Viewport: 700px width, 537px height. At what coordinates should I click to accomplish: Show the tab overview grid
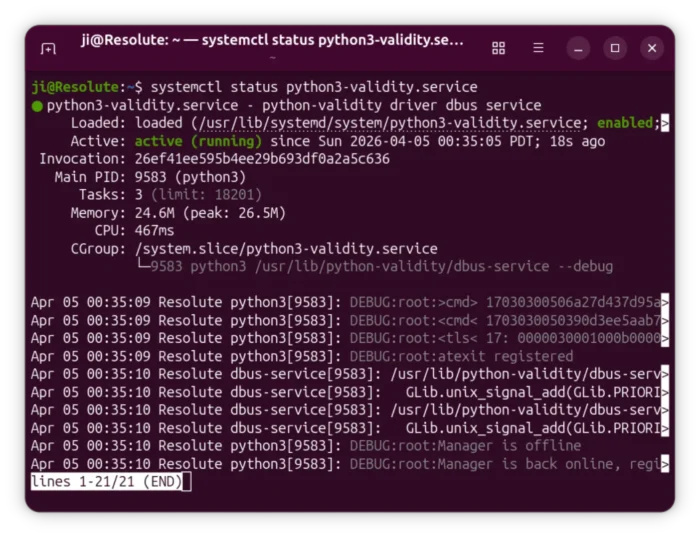pos(498,48)
